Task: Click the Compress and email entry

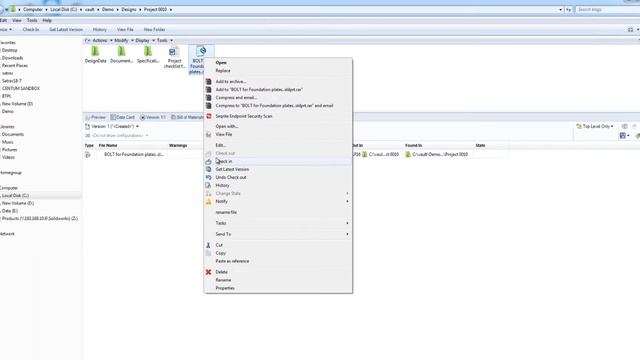Action: 236,98
